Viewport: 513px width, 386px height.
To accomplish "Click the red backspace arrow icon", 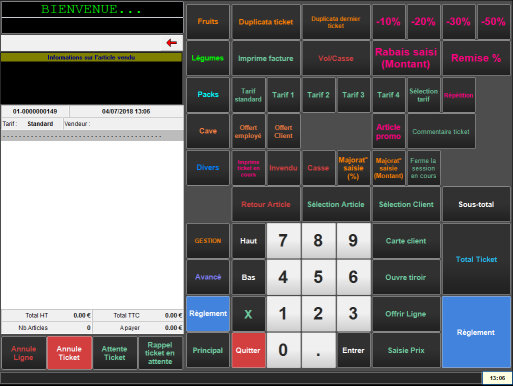I will point(171,43).
